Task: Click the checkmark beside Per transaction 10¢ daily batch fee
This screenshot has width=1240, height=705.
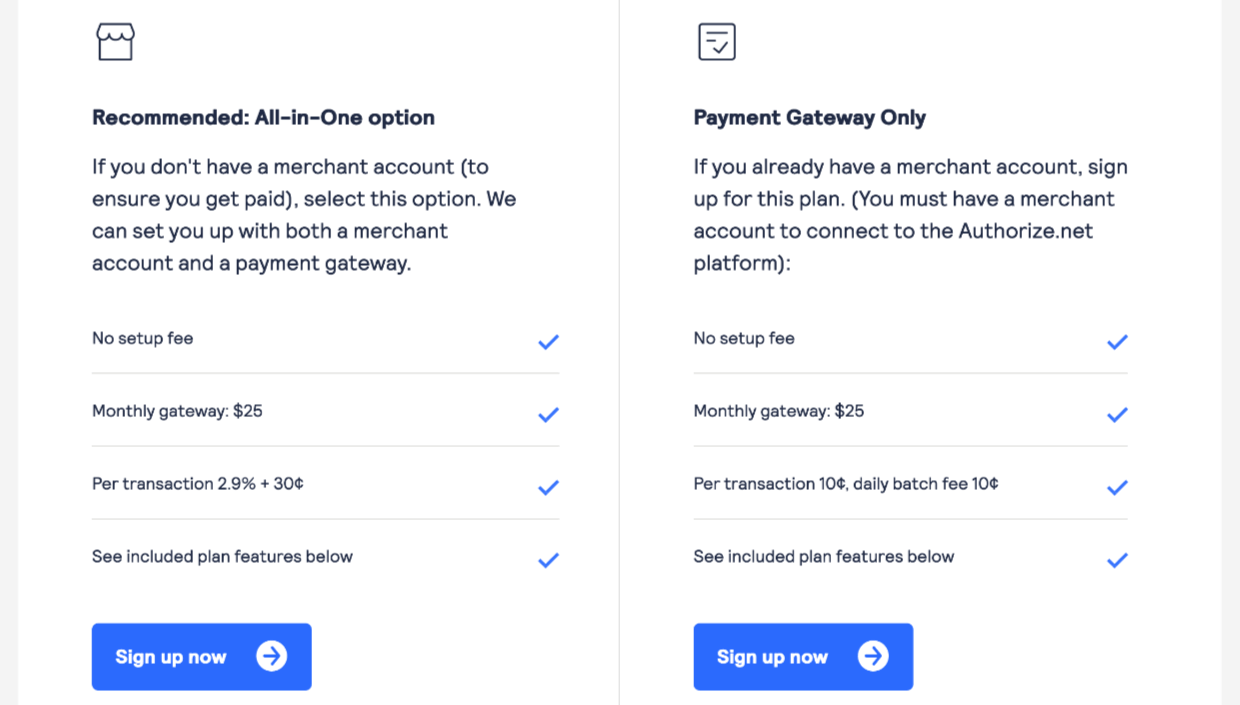Action: point(1117,487)
